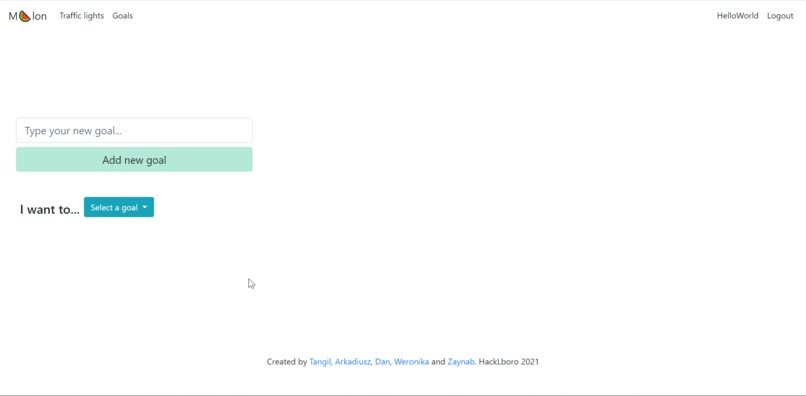This screenshot has width=806, height=396.
Task: Open Tangil's creator link
Action: pos(320,362)
